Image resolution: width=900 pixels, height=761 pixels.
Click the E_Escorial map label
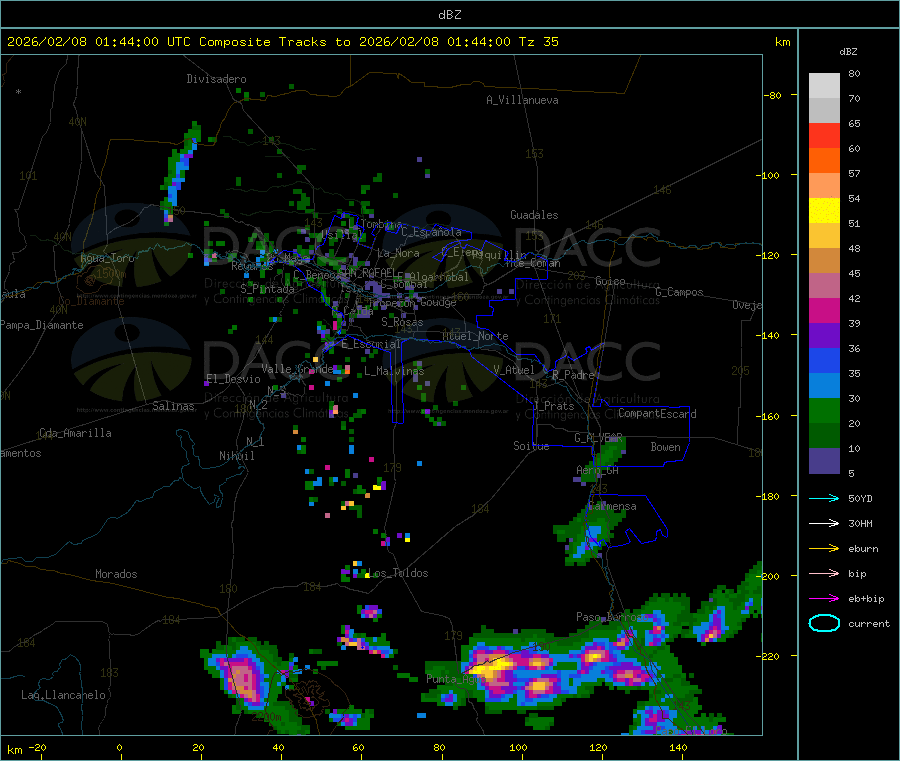[x=371, y=344]
